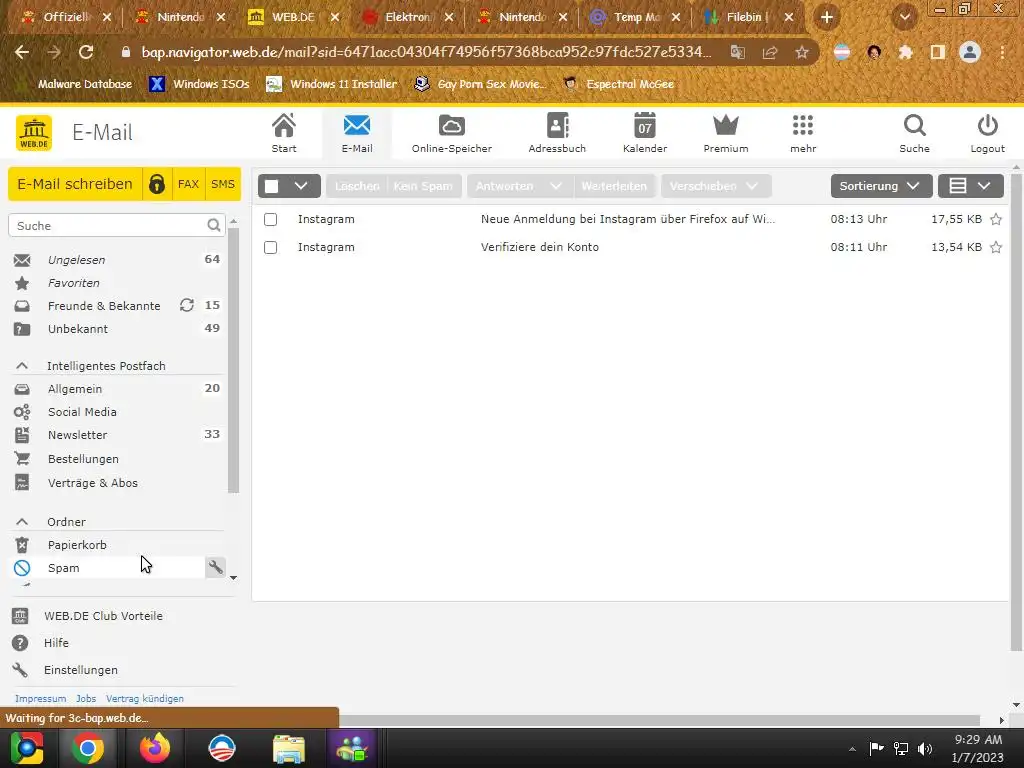Star the Neue Anmeldung Instagram email
This screenshot has height=768, width=1024.
click(995, 219)
